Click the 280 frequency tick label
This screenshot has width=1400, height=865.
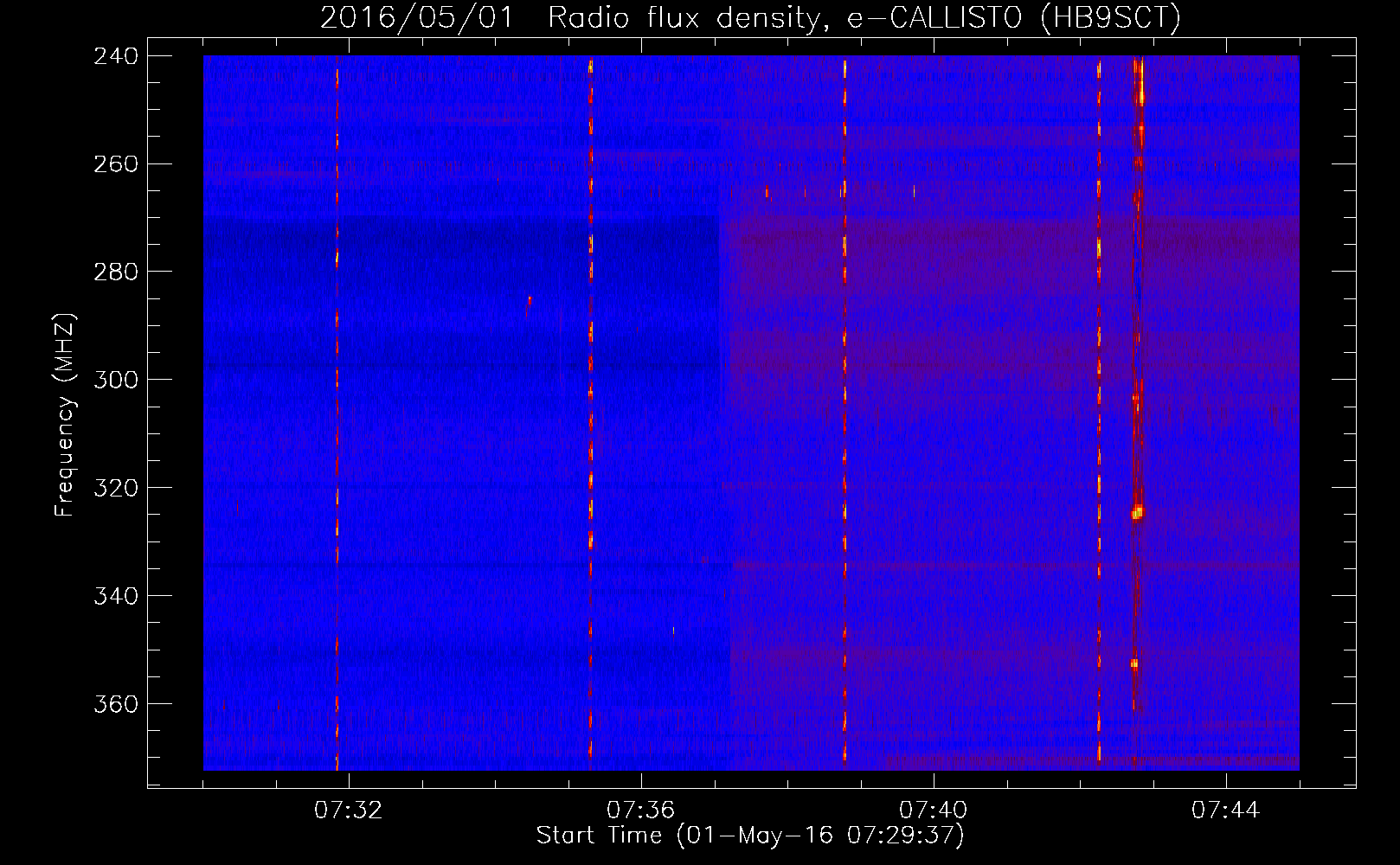click(116, 272)
